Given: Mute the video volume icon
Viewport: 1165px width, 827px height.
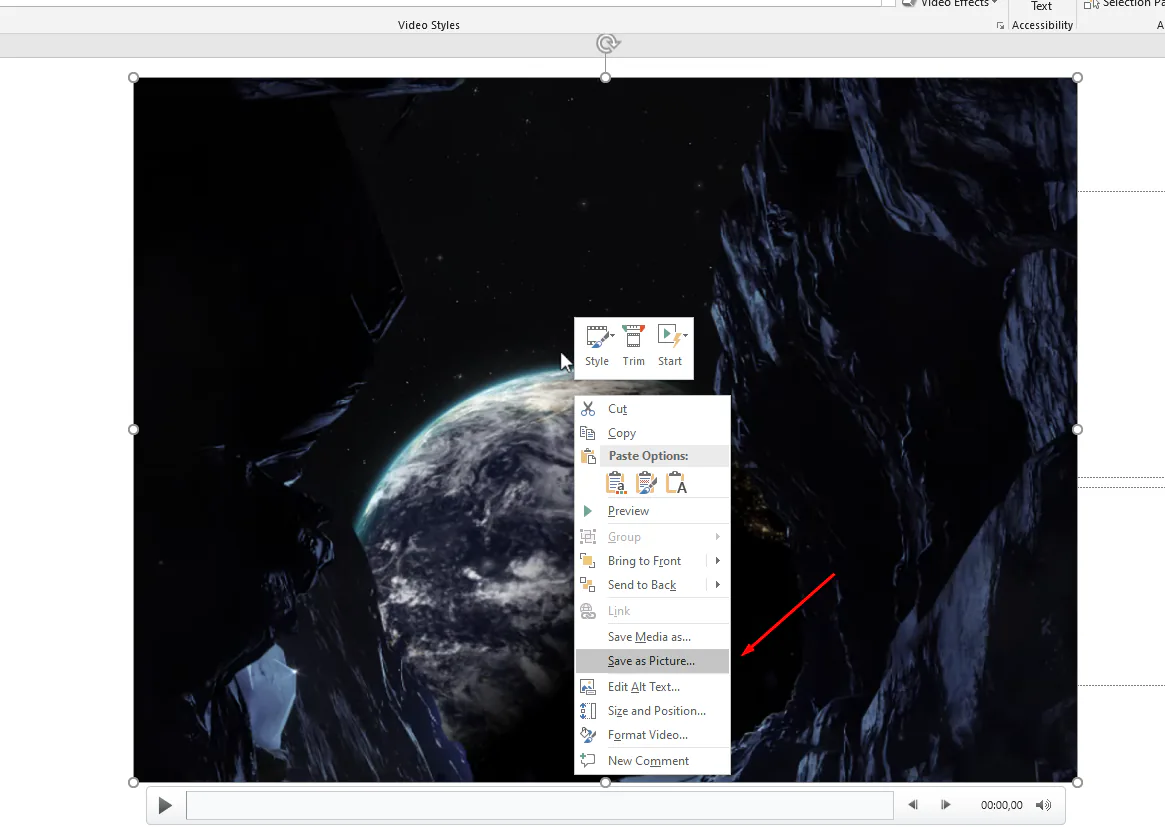Looking at the screenshot, I should [x=1044, y=805].
